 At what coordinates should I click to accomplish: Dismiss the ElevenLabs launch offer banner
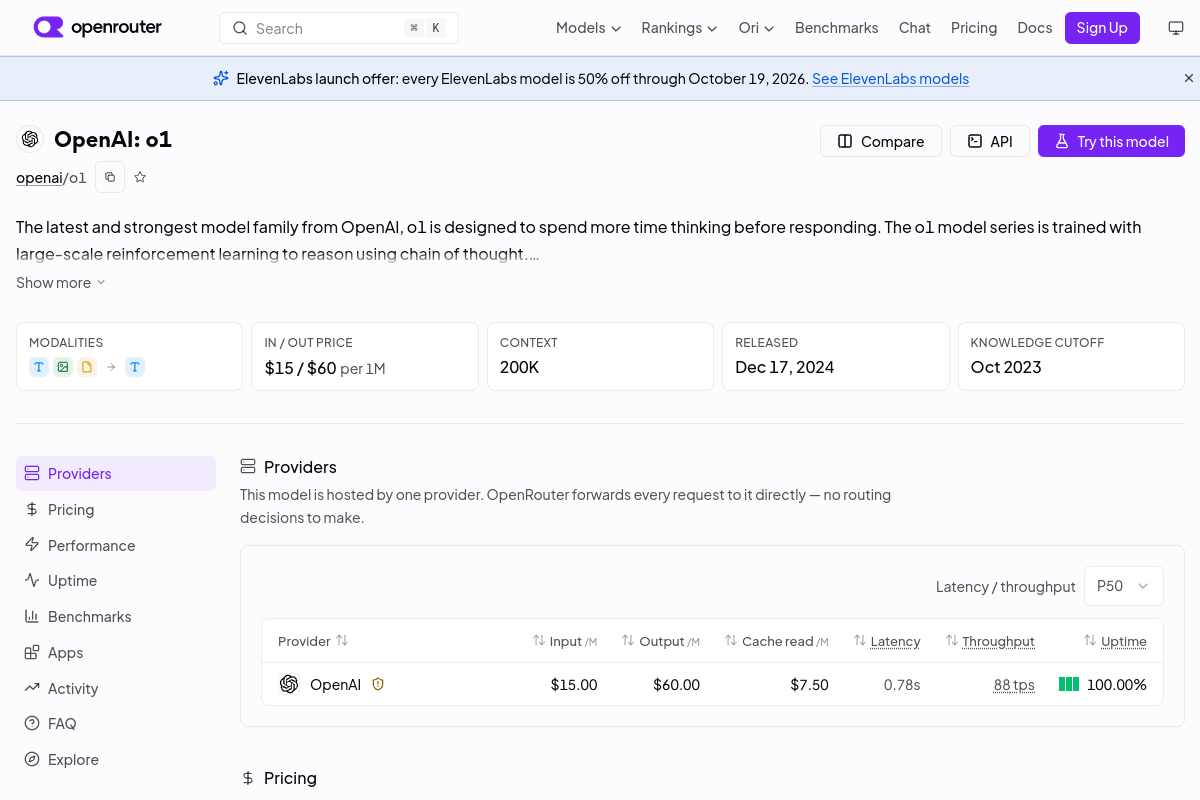1189,78
